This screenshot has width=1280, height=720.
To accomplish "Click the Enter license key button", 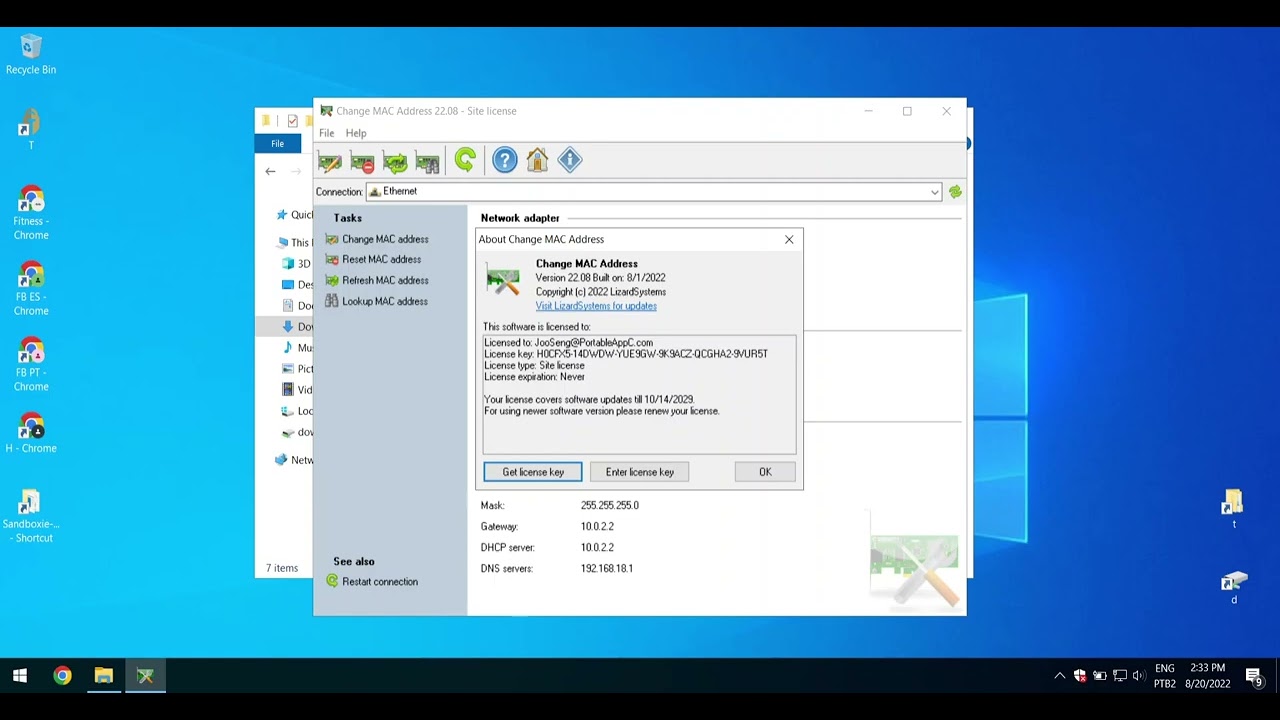I will (640, 472).
